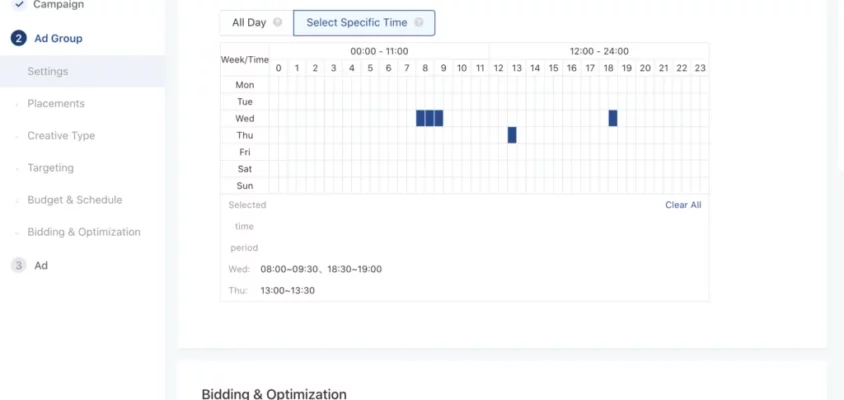Open Budget & Schedule sidebar item
844x400 pixels.
tap(75, 199)
